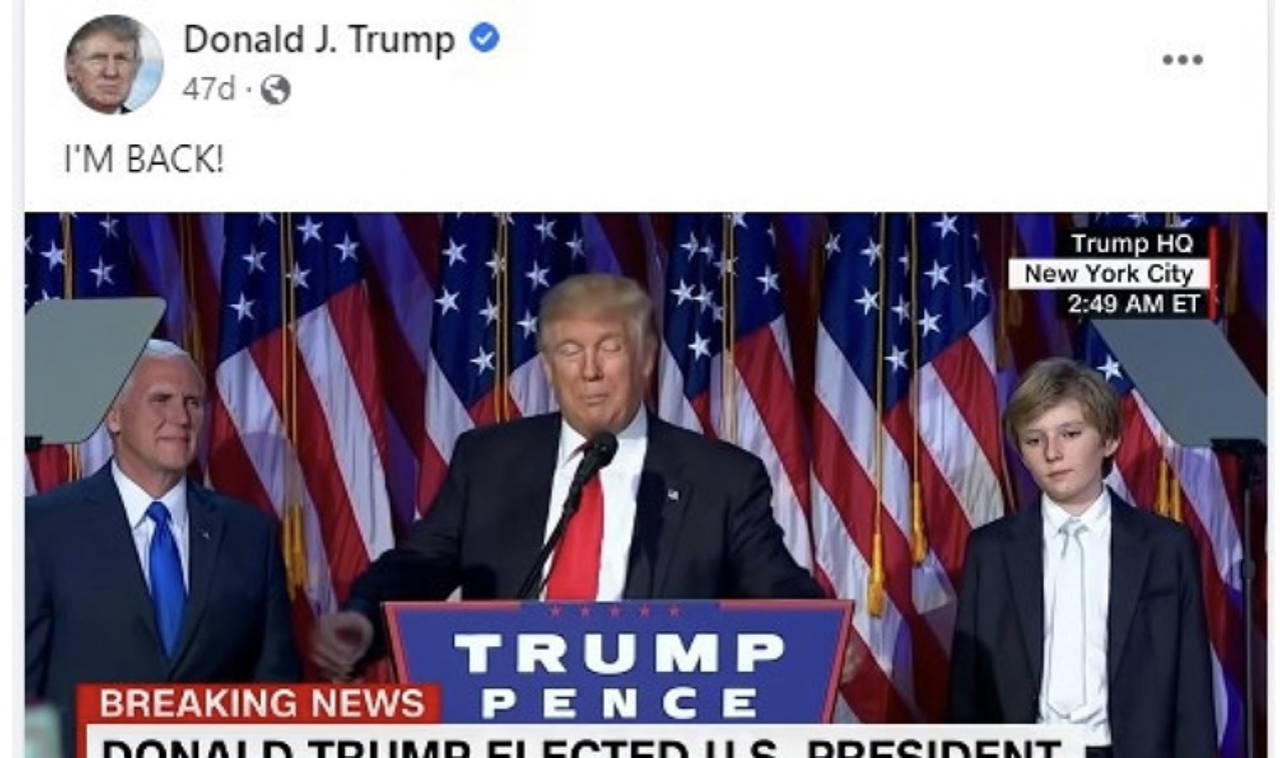Open the 47d post timestamp link
The height and width of the screenshot is (758, 1280).
[208, 90]
